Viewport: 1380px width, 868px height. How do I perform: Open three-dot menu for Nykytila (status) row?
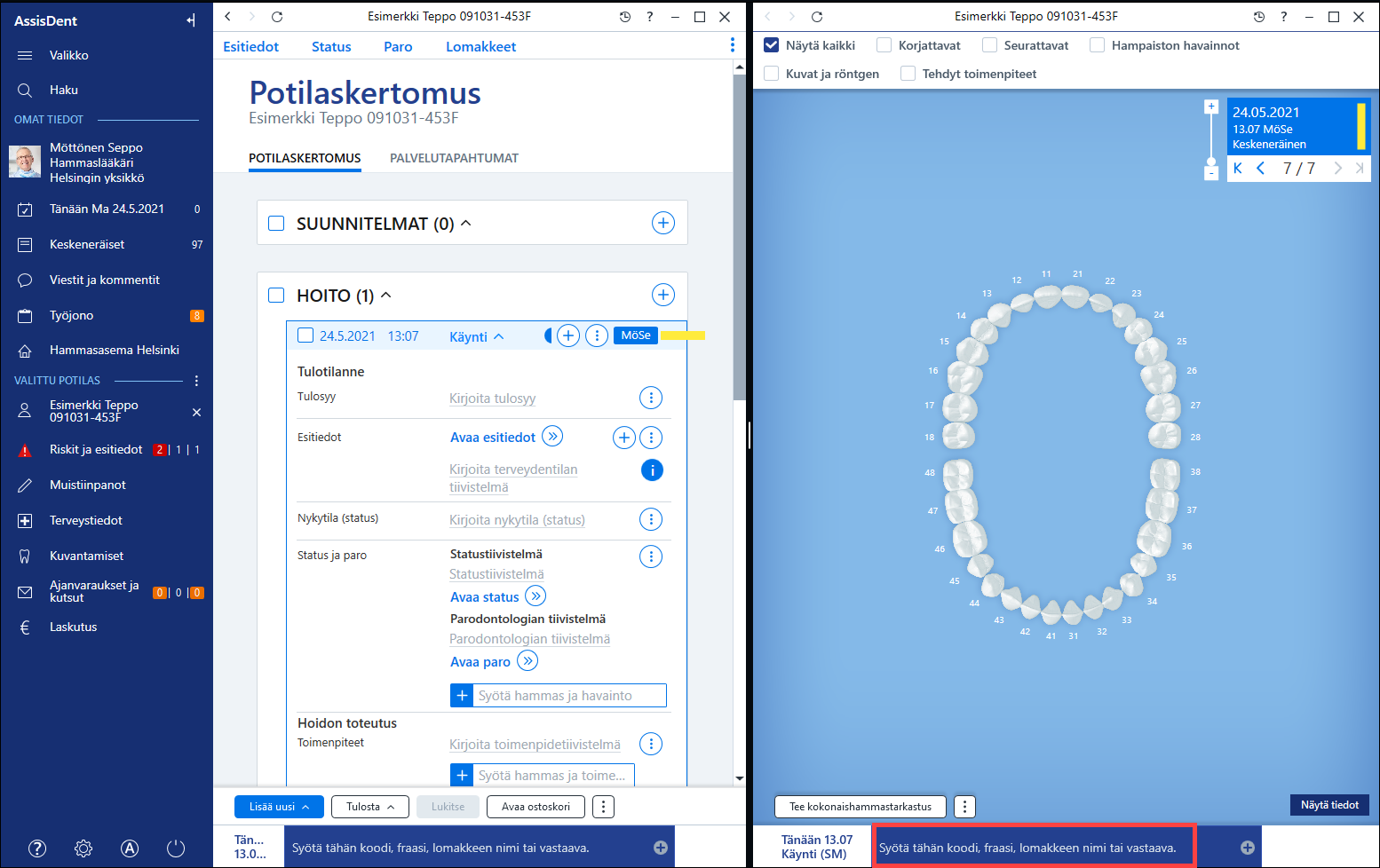coord(651,519)
